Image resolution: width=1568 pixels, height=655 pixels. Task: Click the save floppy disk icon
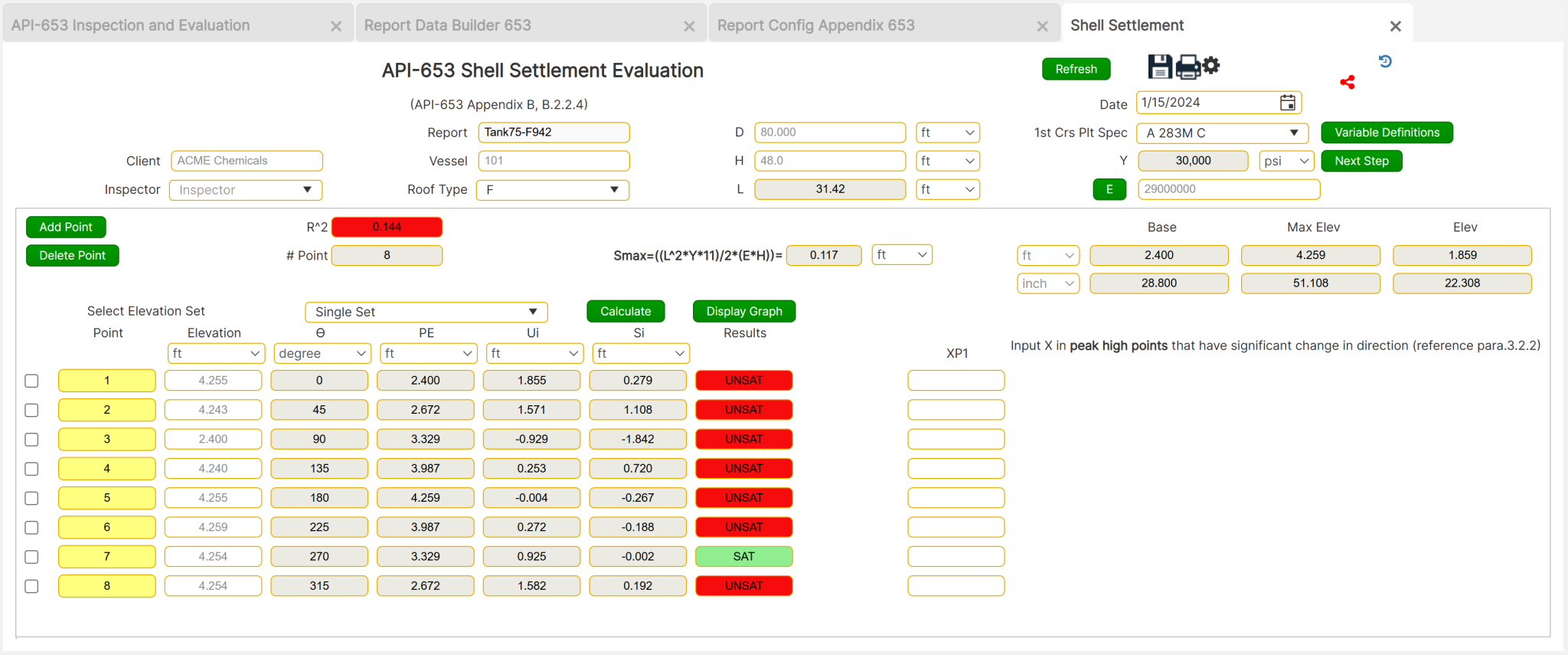click(x=1159, y=67)
